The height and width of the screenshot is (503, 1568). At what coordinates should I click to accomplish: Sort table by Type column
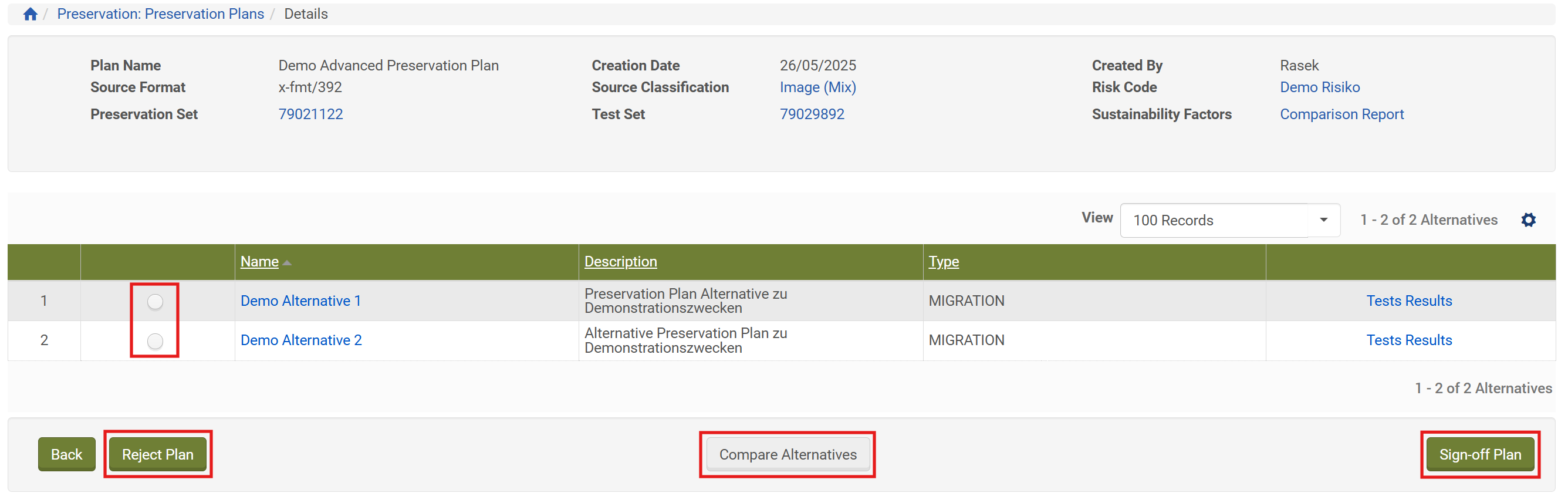coord(944,262)
